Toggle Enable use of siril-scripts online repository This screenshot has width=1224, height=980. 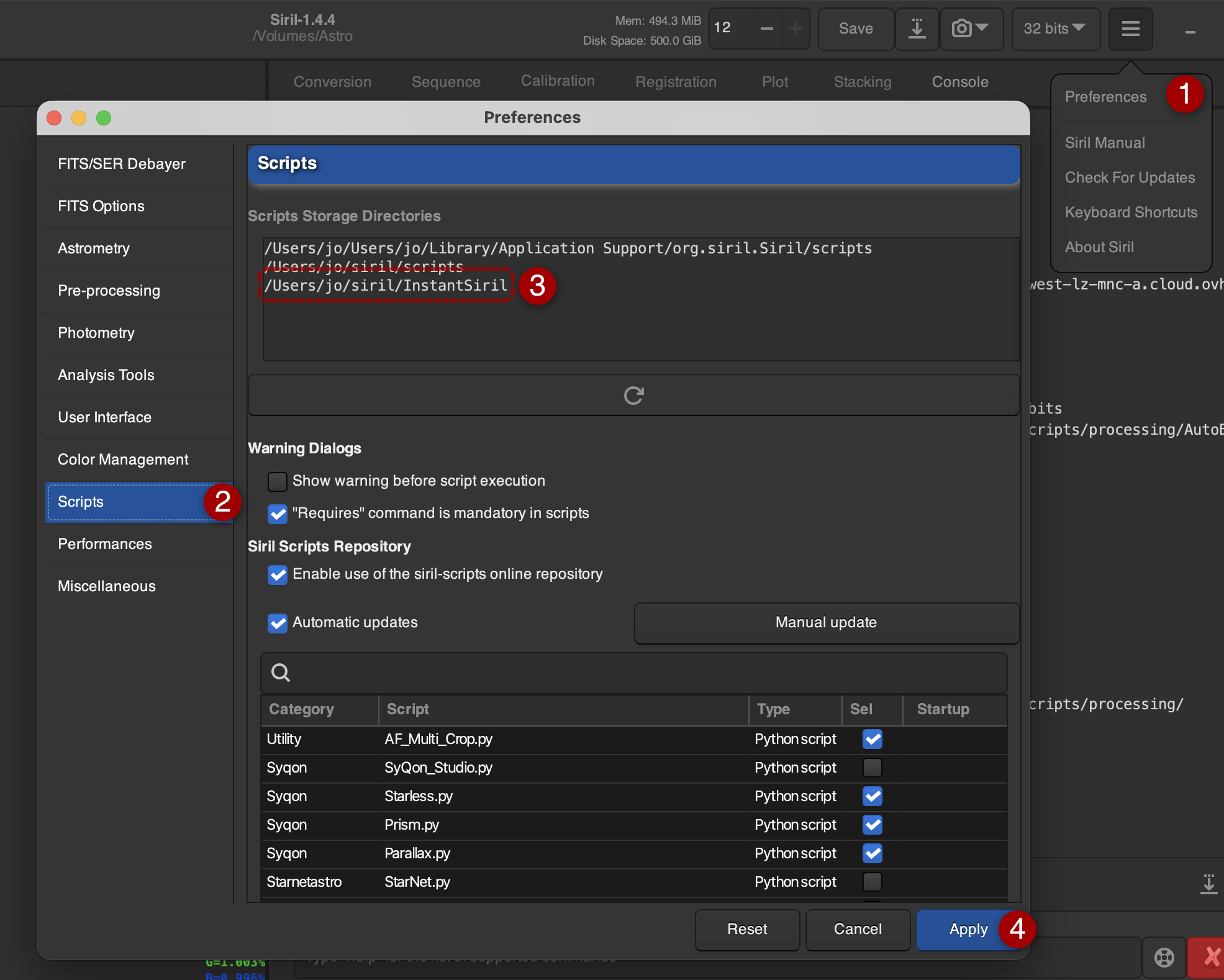click(x=277, y=574)
